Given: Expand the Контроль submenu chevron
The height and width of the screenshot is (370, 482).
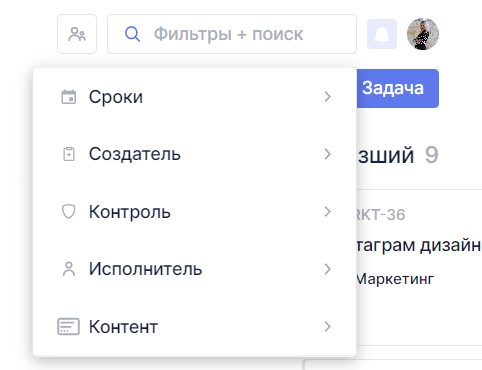Looking at the screenshot, I should 327,212.
